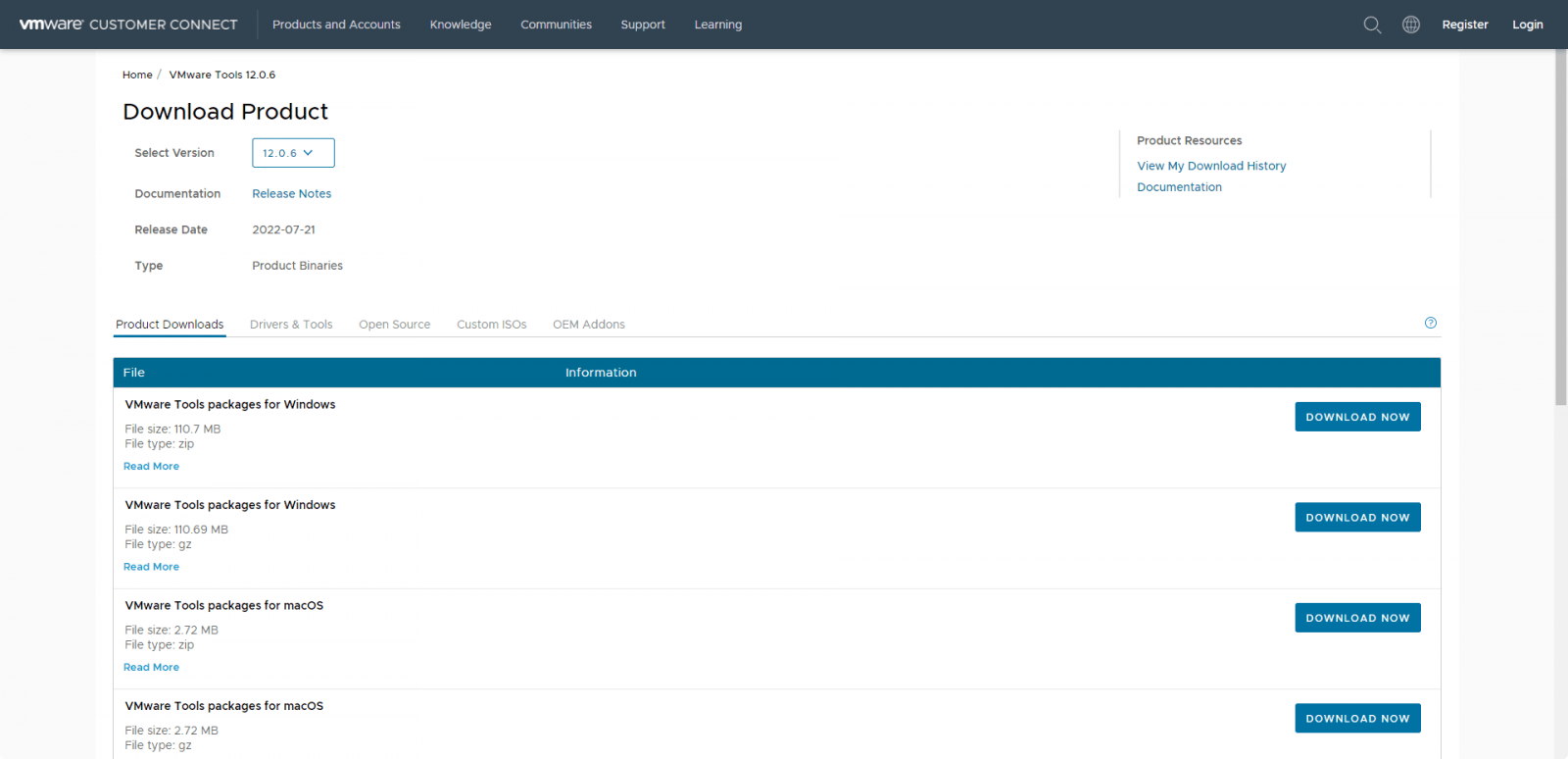Click the VMware Customer Connect logo
The width and height of the screenshot is (1568, 759).
click(x=128, y=25)
